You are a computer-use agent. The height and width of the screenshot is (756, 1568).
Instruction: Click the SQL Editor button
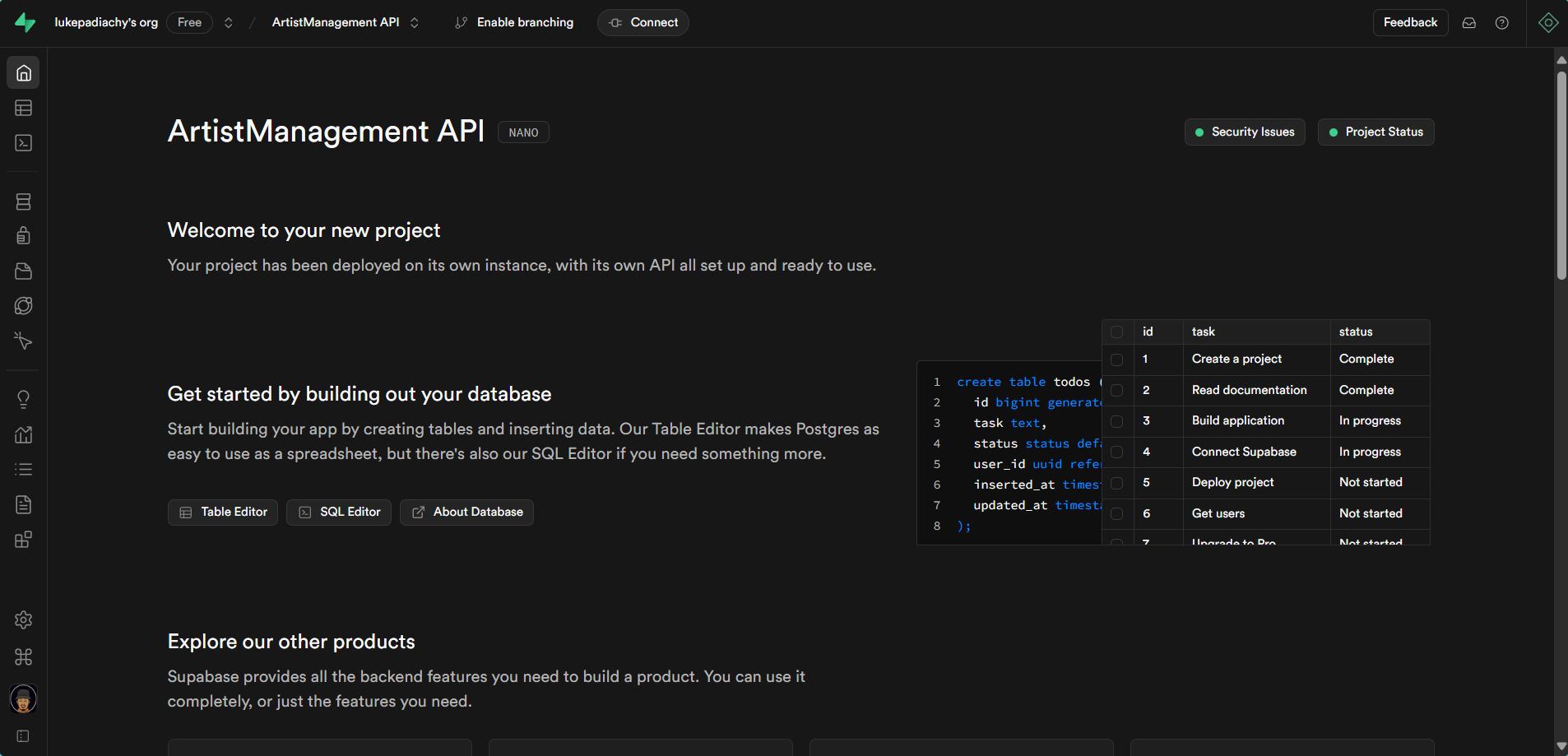point(339,513)
